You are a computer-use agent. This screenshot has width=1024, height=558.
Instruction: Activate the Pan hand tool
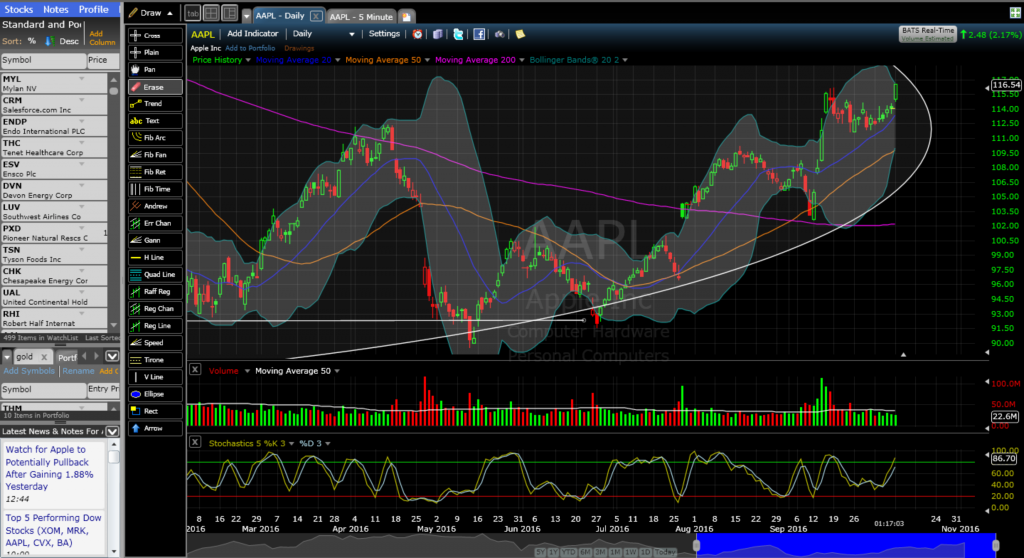point(155,69)
